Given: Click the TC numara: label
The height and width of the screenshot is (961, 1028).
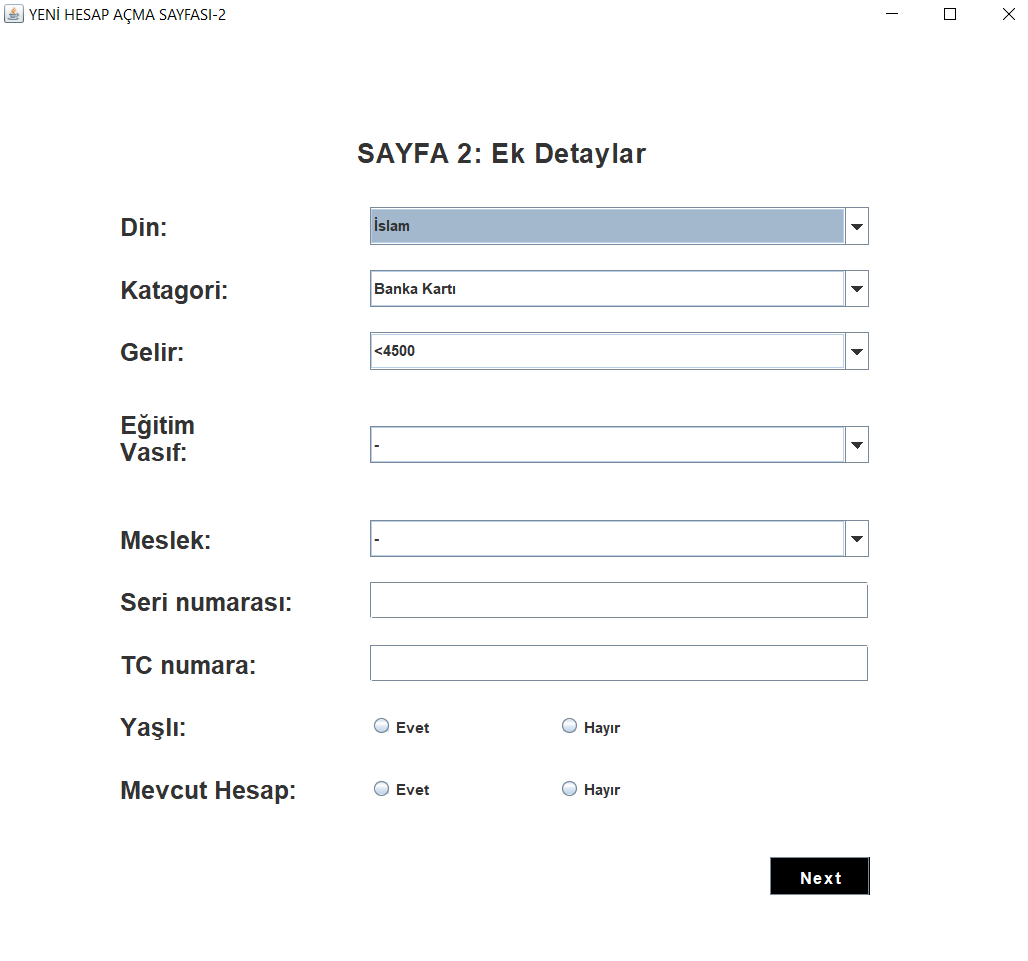Looking at the screenshot, I should (x=189, y=665).
